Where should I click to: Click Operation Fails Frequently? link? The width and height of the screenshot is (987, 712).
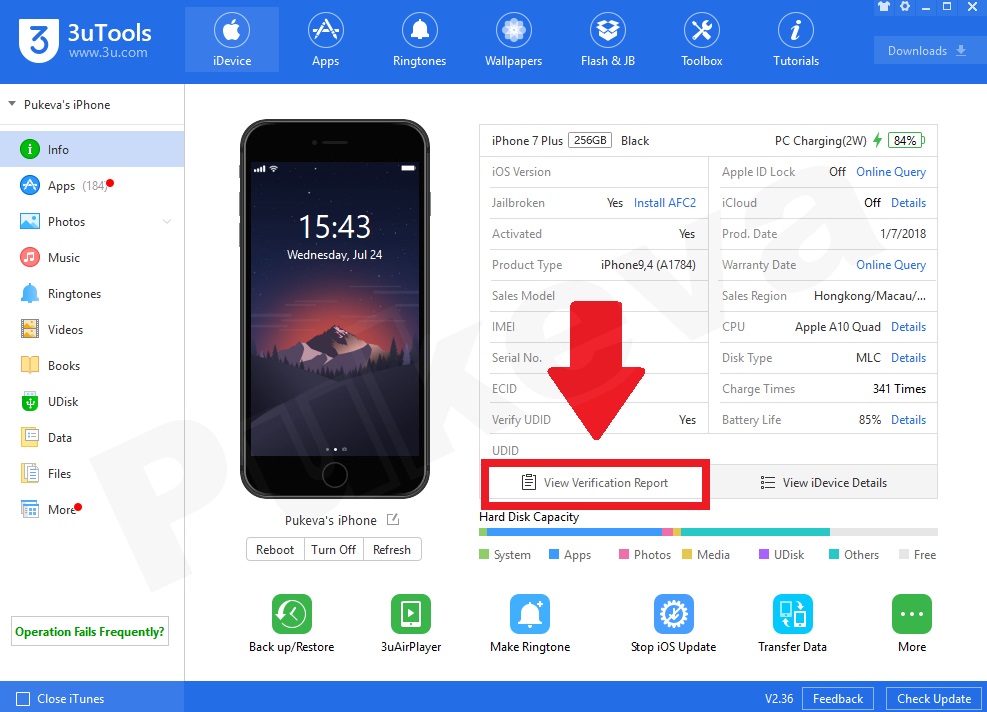point(89,631)
